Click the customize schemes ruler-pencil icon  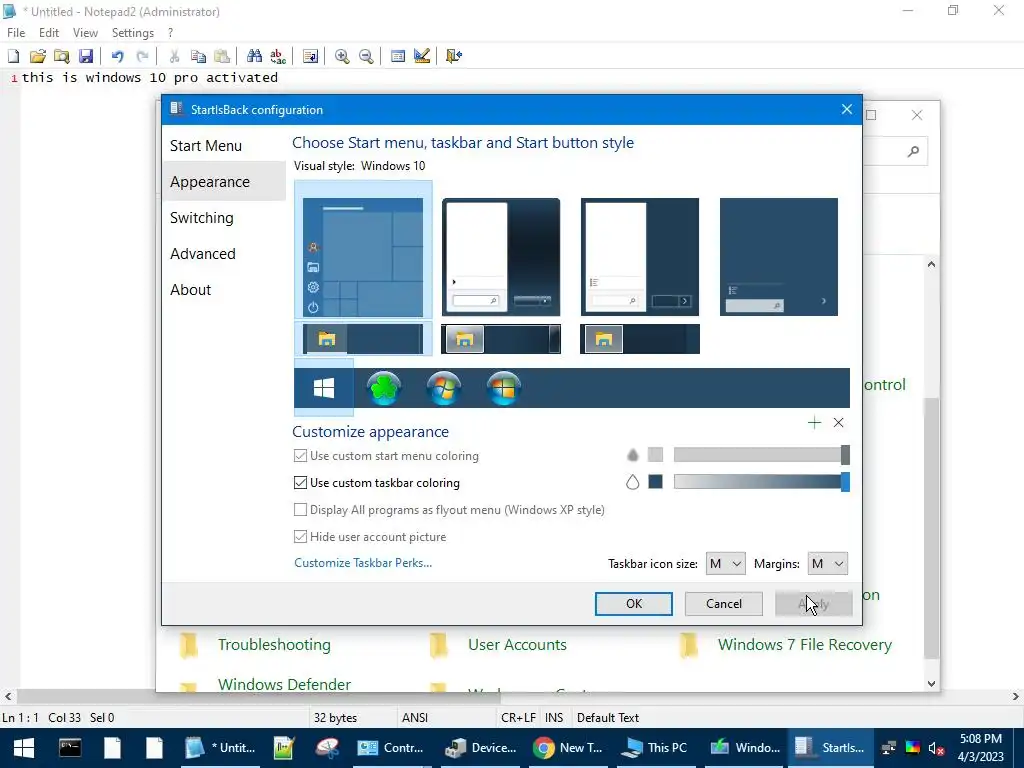[422, 56]
